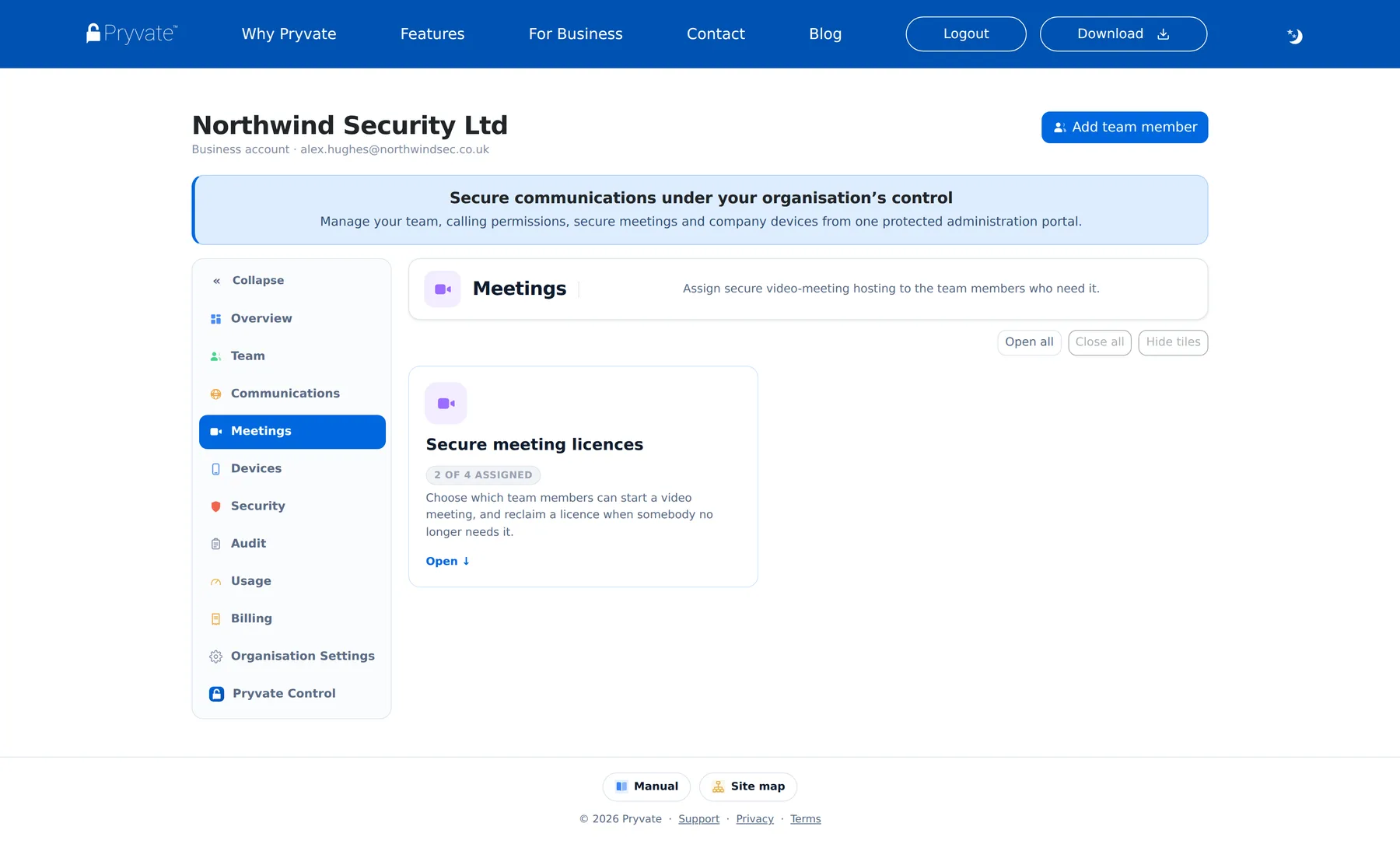
Task: Open For Business nav item
Action: click(x=576, y=34)
